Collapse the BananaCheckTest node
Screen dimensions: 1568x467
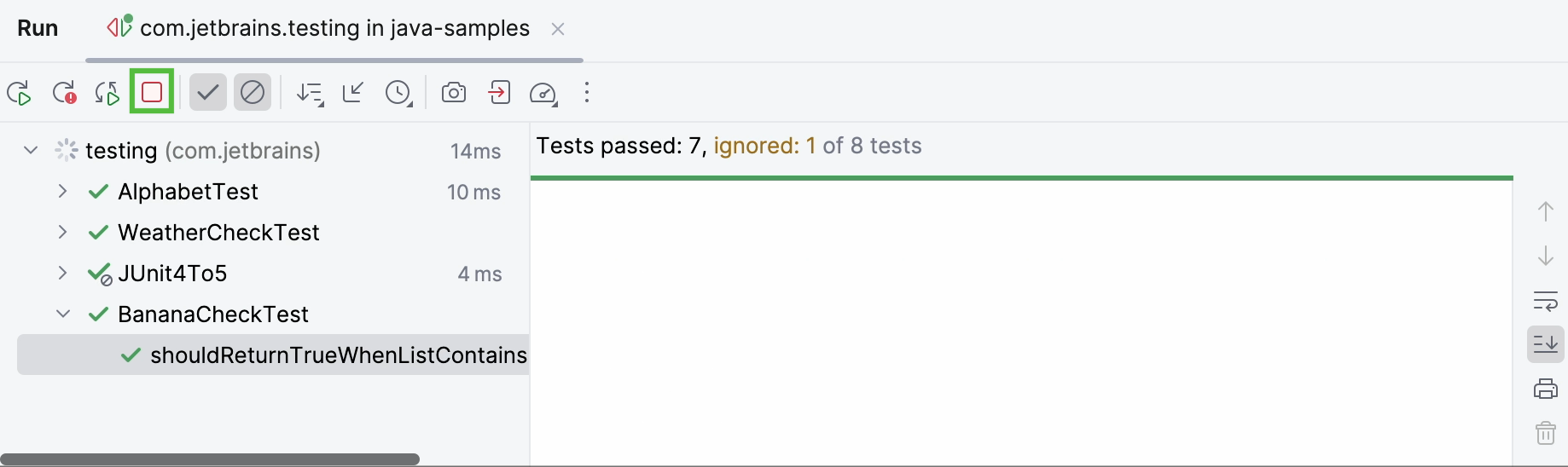coord(62,314)
